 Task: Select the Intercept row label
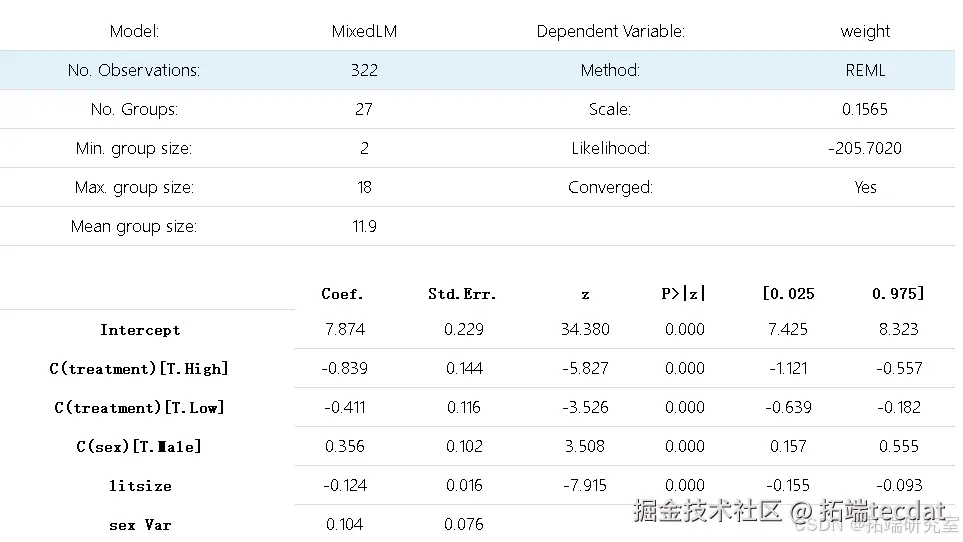pyautogui.click(x=140, y=330)
